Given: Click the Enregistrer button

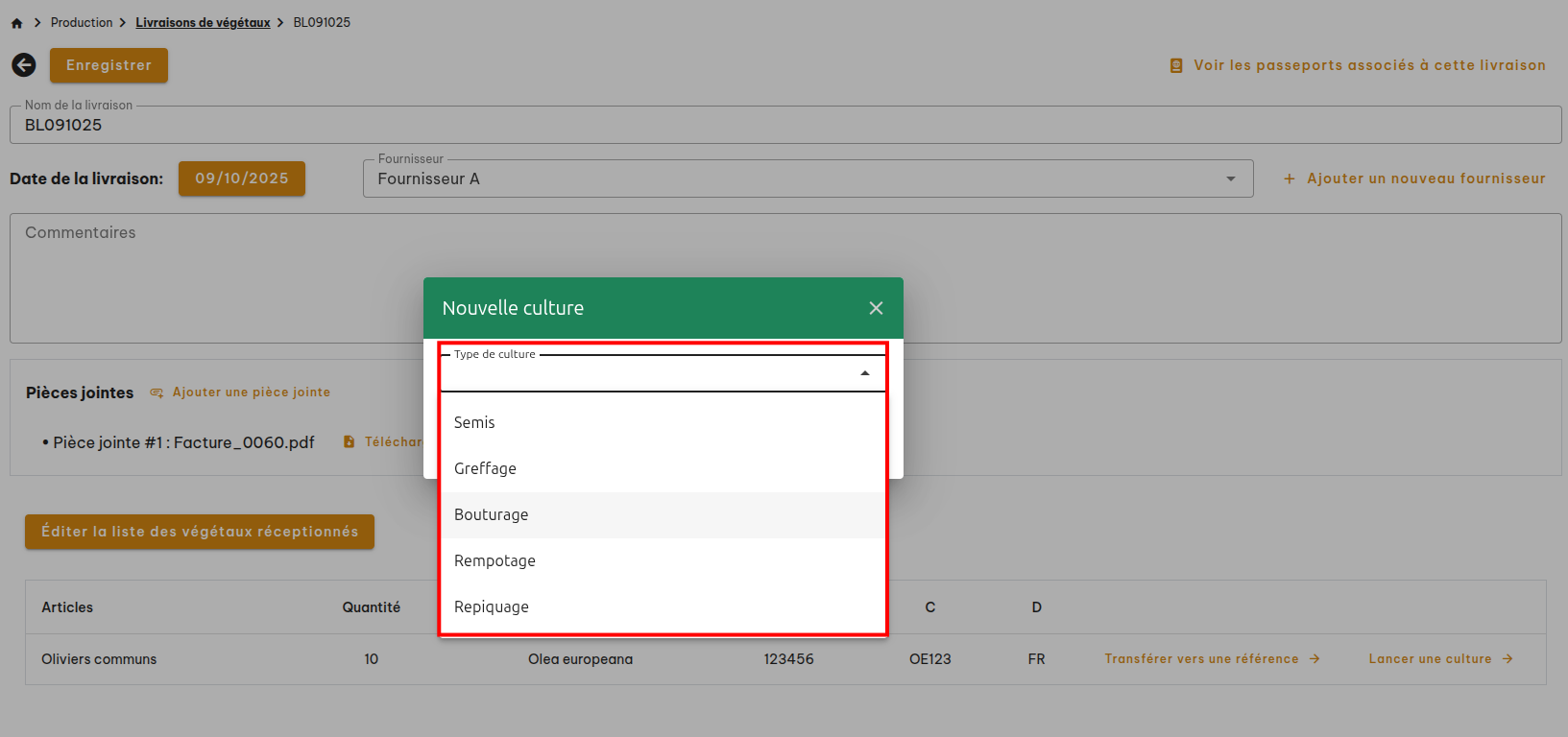Looking at the screenshot, I should click(x=109, y=65).
